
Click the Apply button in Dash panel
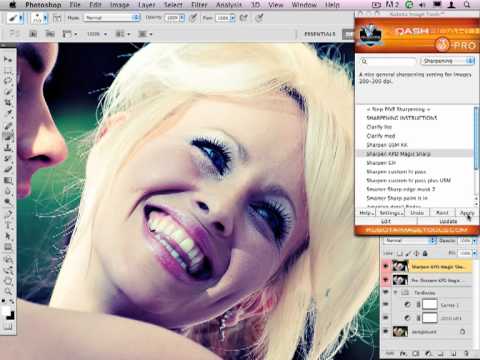466,213
